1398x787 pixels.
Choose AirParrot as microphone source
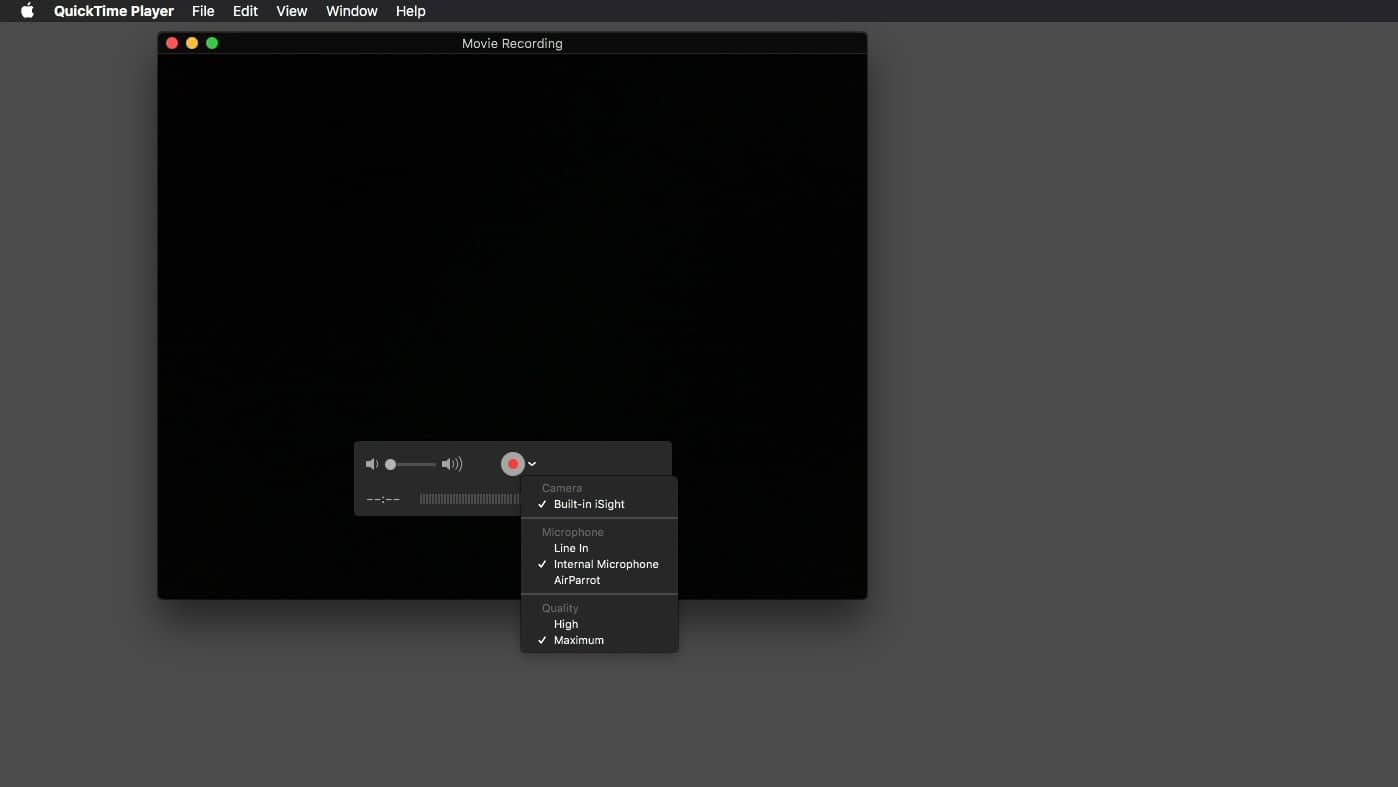[577, 580]
